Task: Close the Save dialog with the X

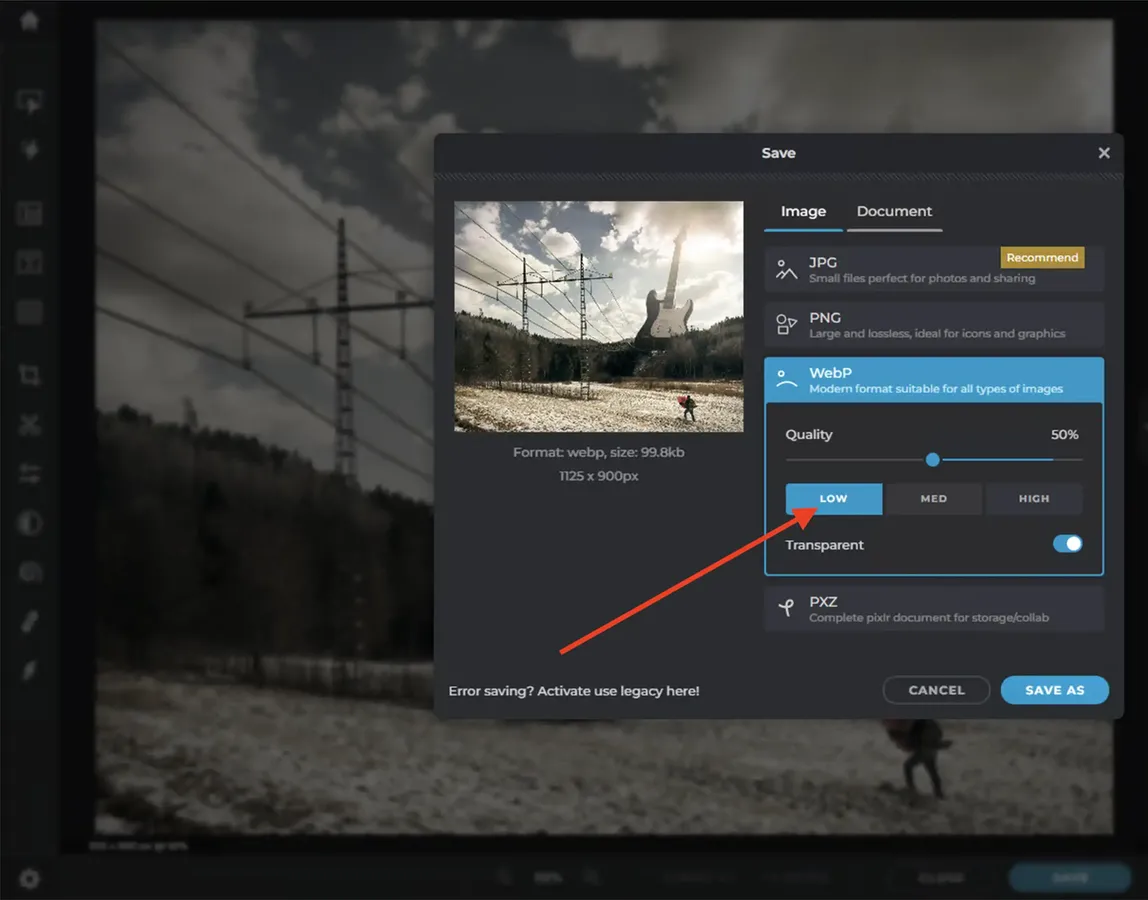Action: (x=1104, y=153)
